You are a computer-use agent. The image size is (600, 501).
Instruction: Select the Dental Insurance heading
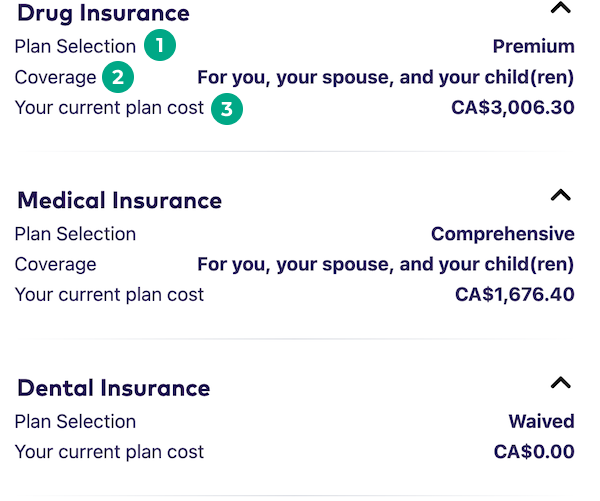tap(113, 388)
